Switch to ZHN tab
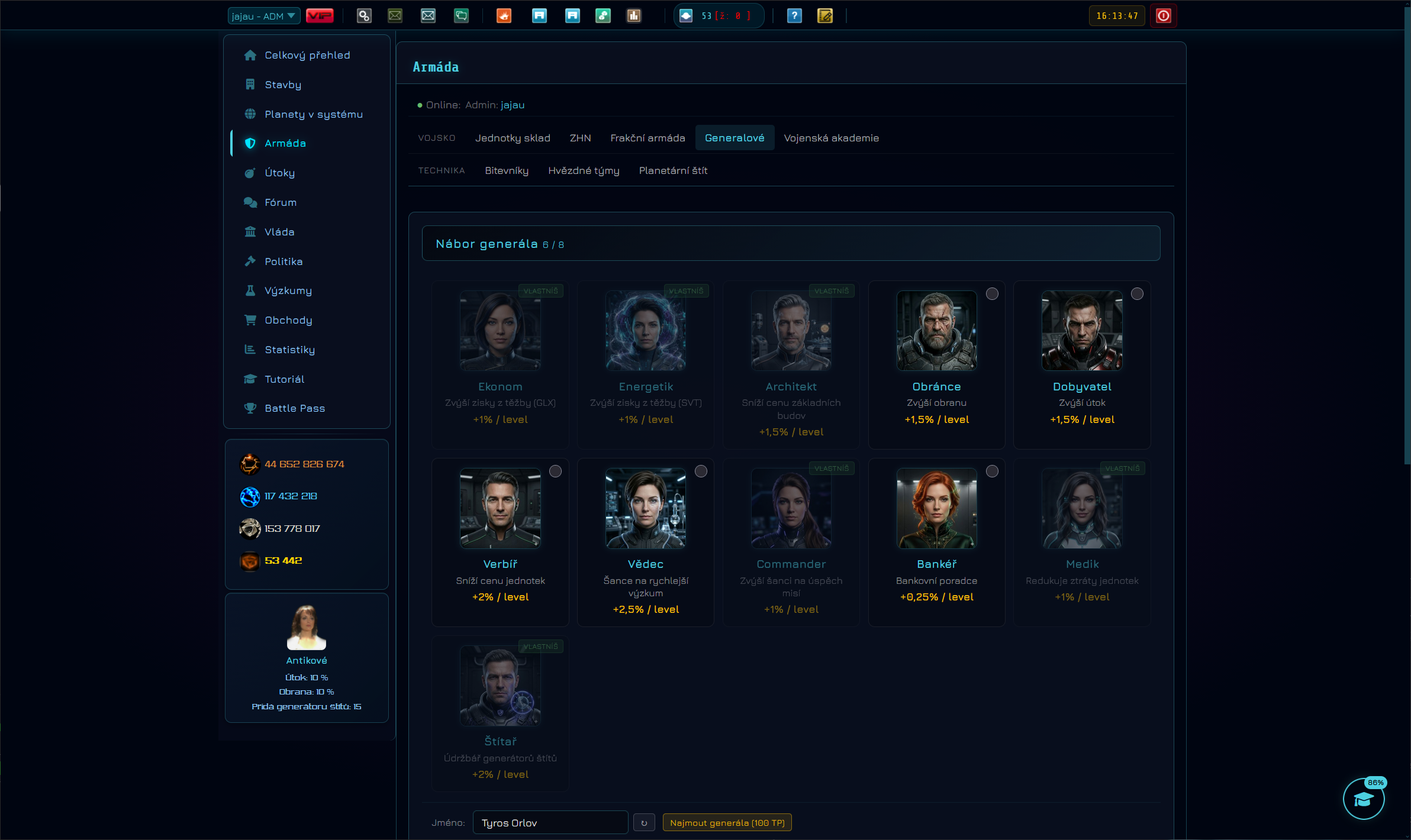This screenshot has height=840, width=1411. coord(580,138)
